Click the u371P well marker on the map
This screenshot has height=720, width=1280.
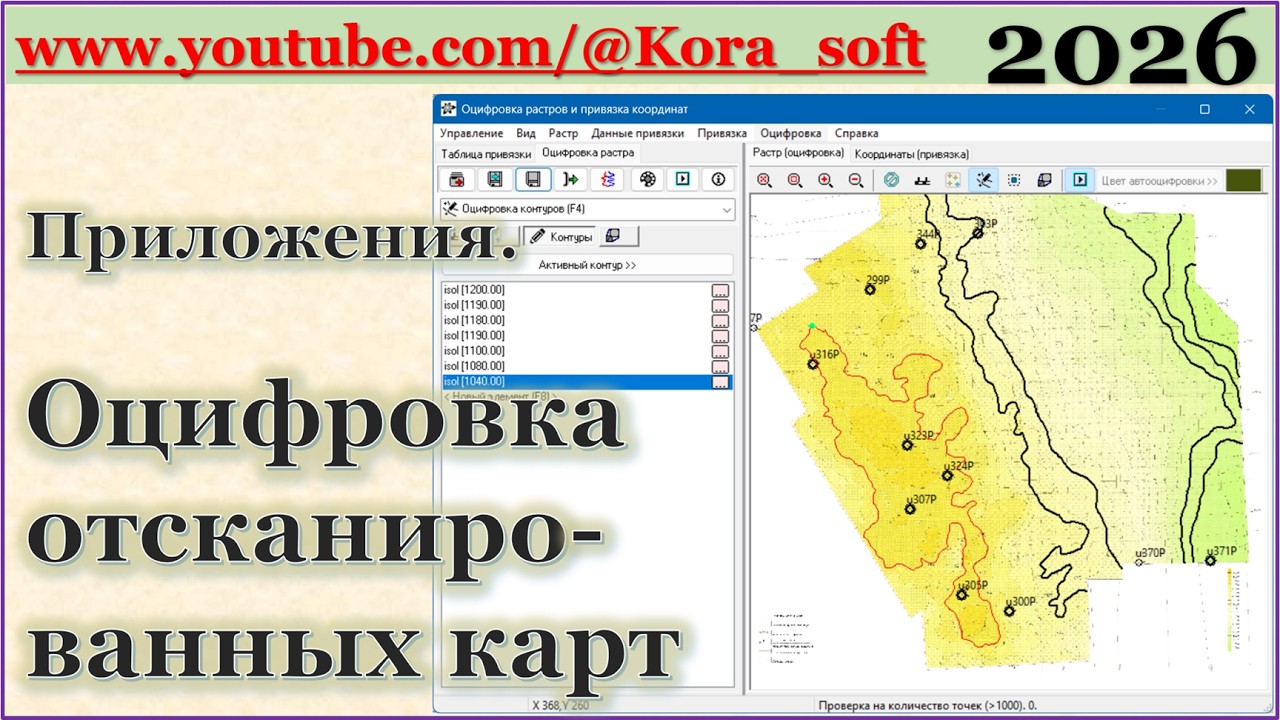pyautogui.click(x=1211, y=561)
